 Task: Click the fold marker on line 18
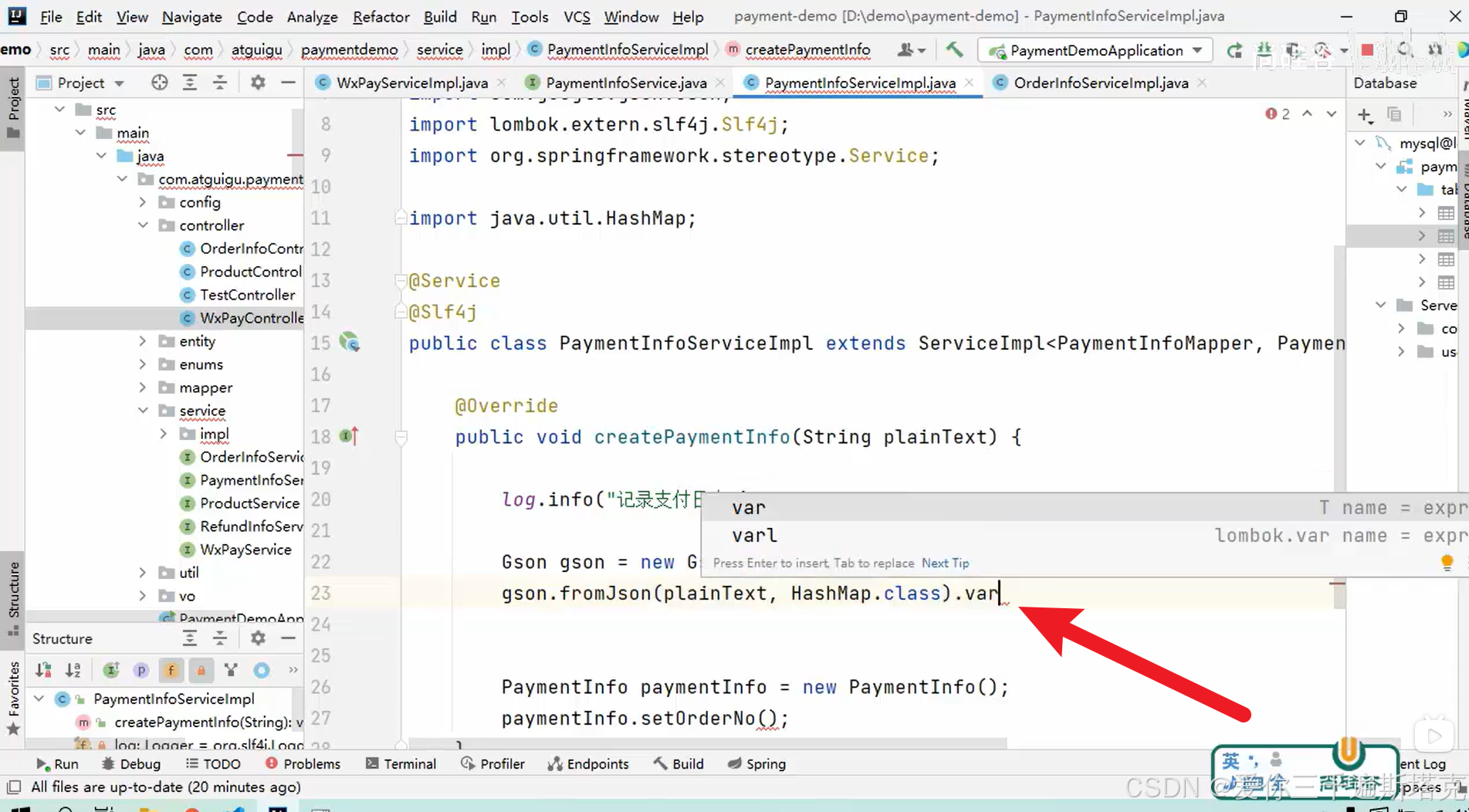tap(401, 438)
